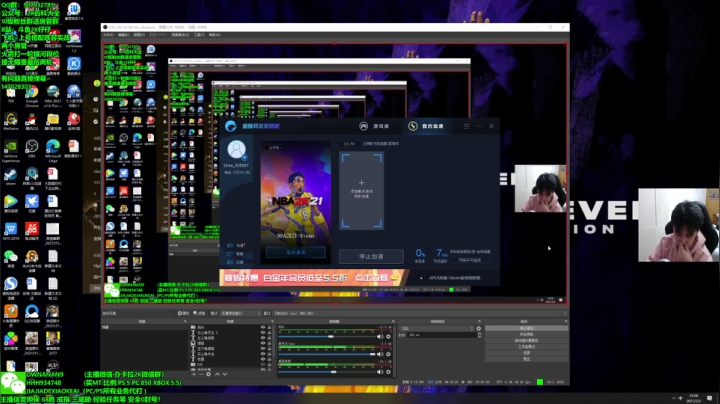Toggle lock on the third source row
The image size is (720, 404).
(269, 337)
